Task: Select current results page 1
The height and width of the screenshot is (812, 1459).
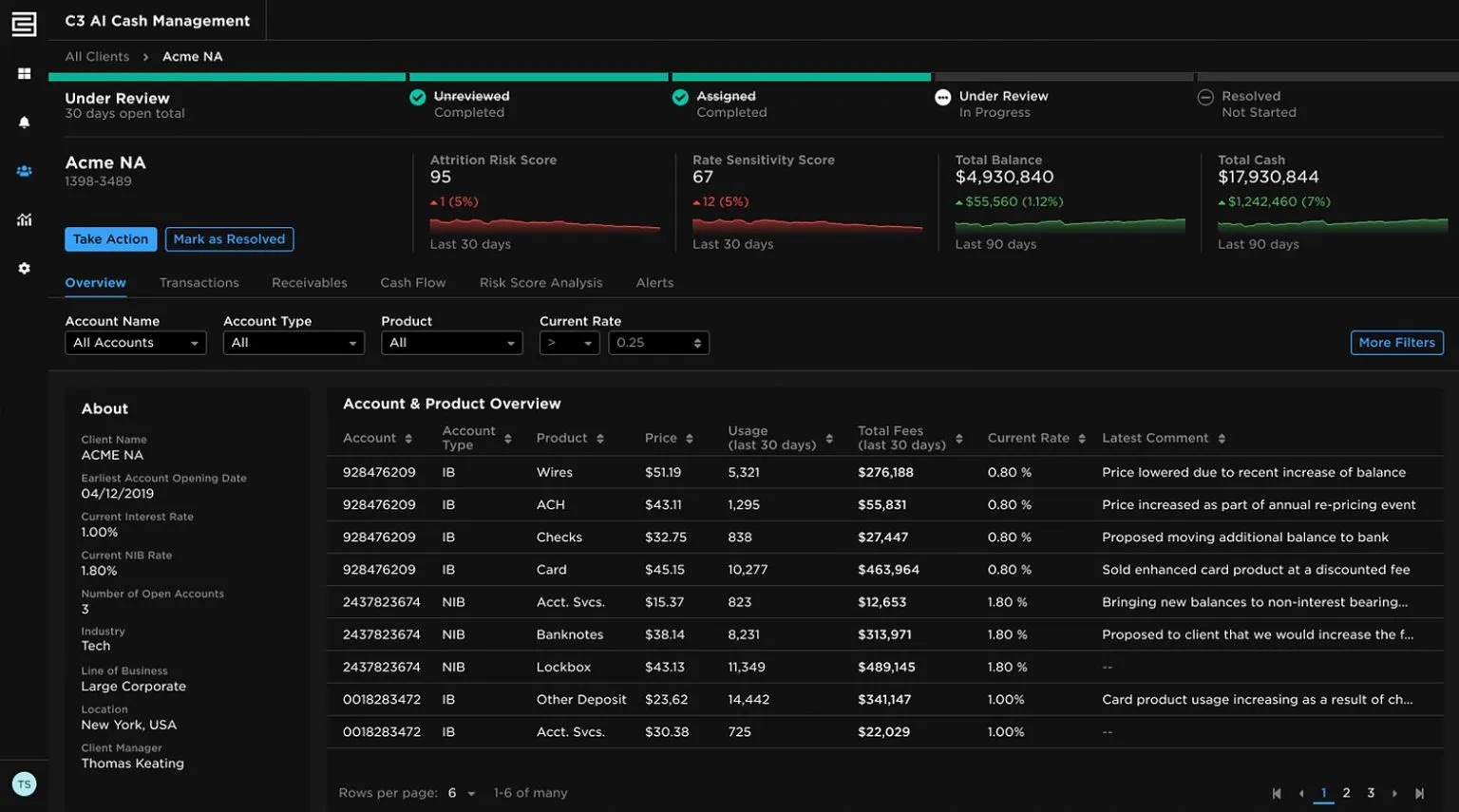Action: [1323, 793]
